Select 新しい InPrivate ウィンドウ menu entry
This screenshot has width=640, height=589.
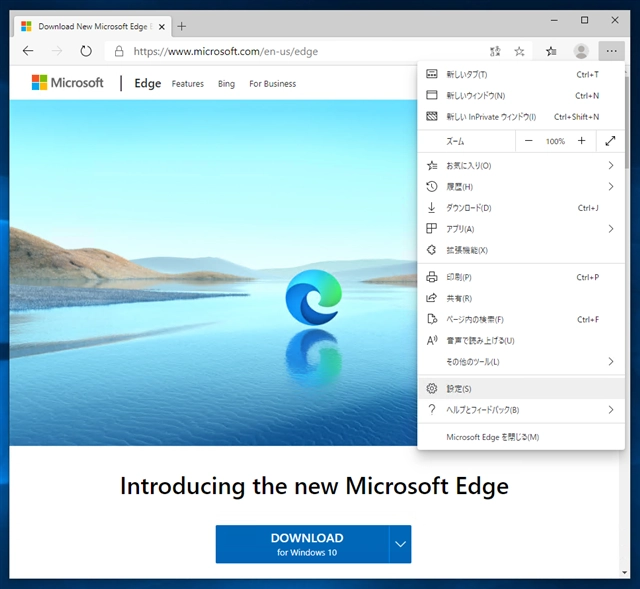521,117
